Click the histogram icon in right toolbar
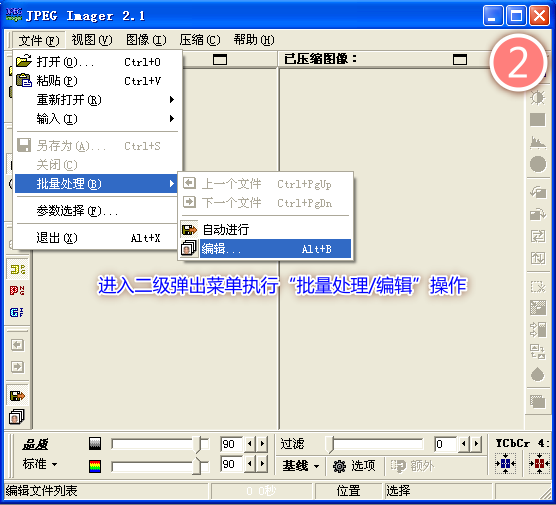The height and width of the screenshot is (505, 556). (x=538, y=143)
